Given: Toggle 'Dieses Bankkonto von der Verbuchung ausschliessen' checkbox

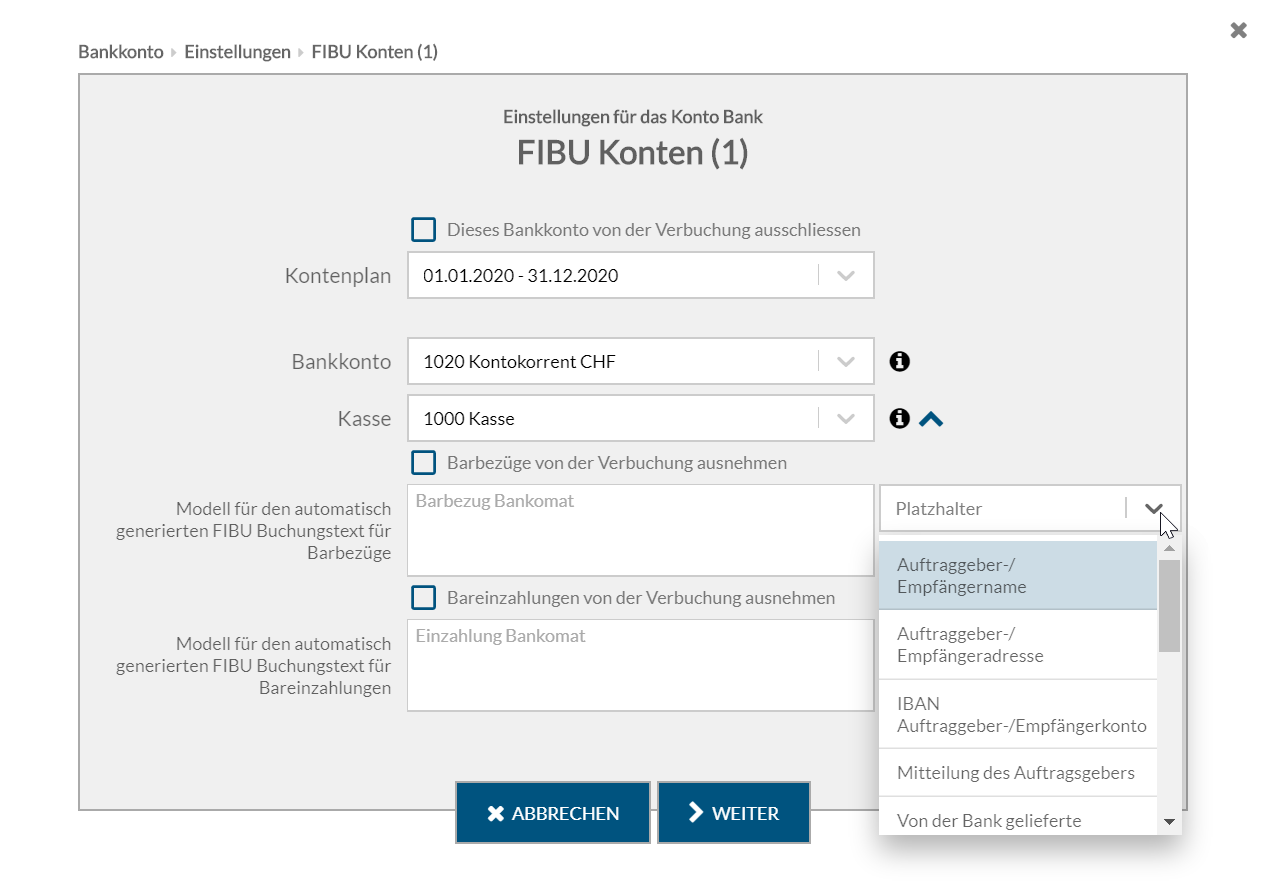Looking at the screenshot, I should (424, 230).
